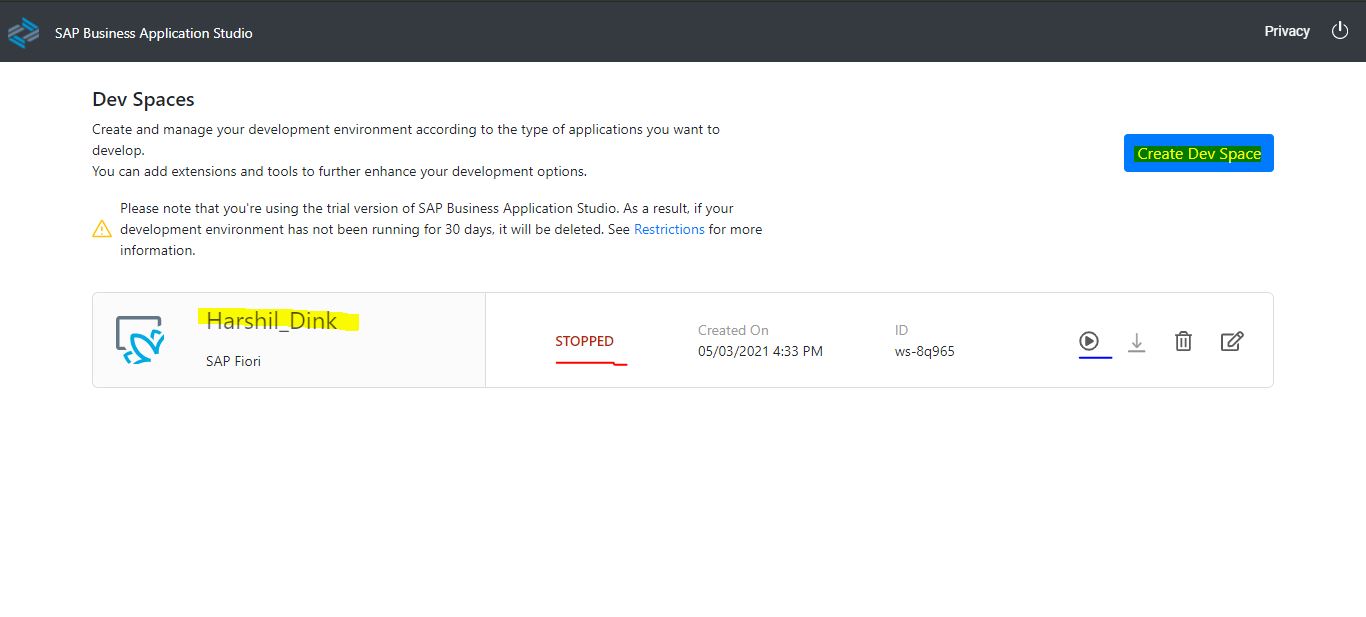Click the Dev Spaces page heading
This screenshot has width=1366, height=617.
[143, 99]
